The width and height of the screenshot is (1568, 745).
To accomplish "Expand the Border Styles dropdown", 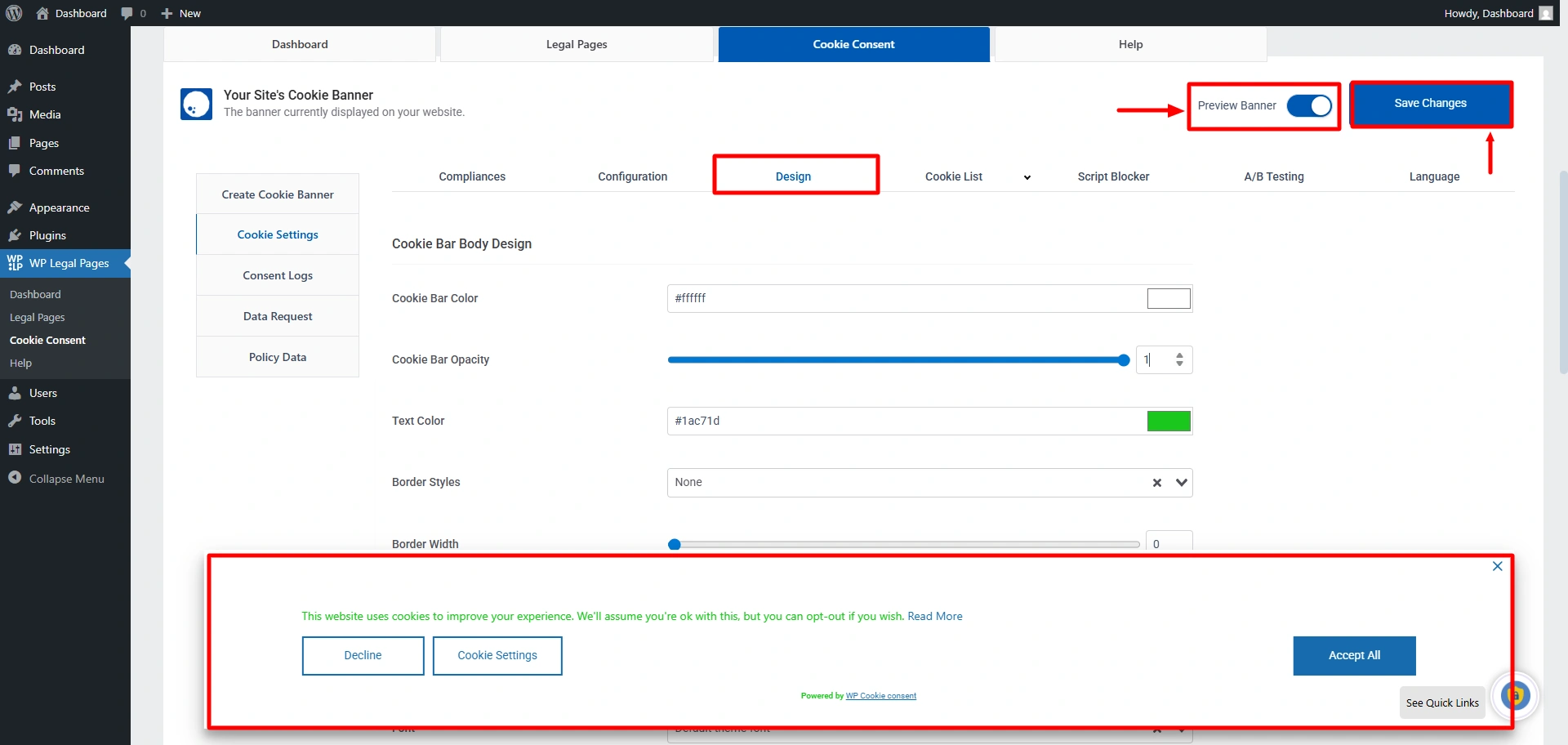I will click(x=1181, y=483).
